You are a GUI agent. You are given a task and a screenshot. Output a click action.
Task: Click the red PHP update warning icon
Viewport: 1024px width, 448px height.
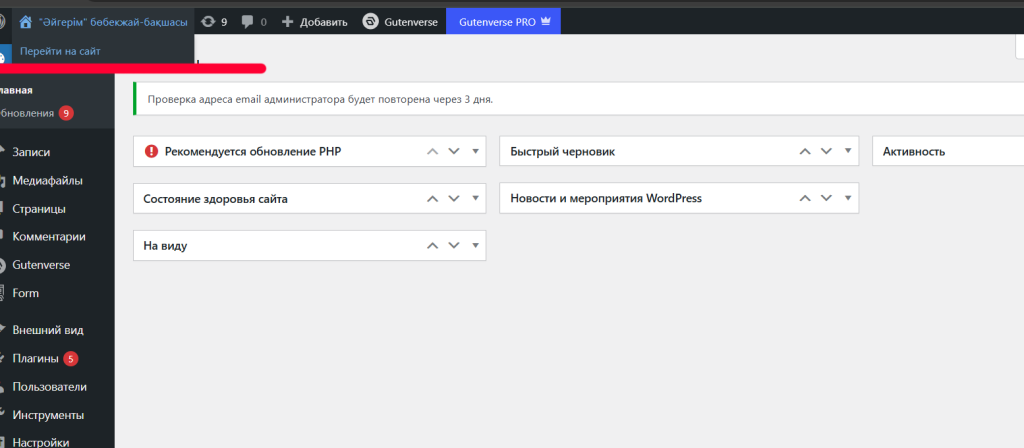pos(151,152)
